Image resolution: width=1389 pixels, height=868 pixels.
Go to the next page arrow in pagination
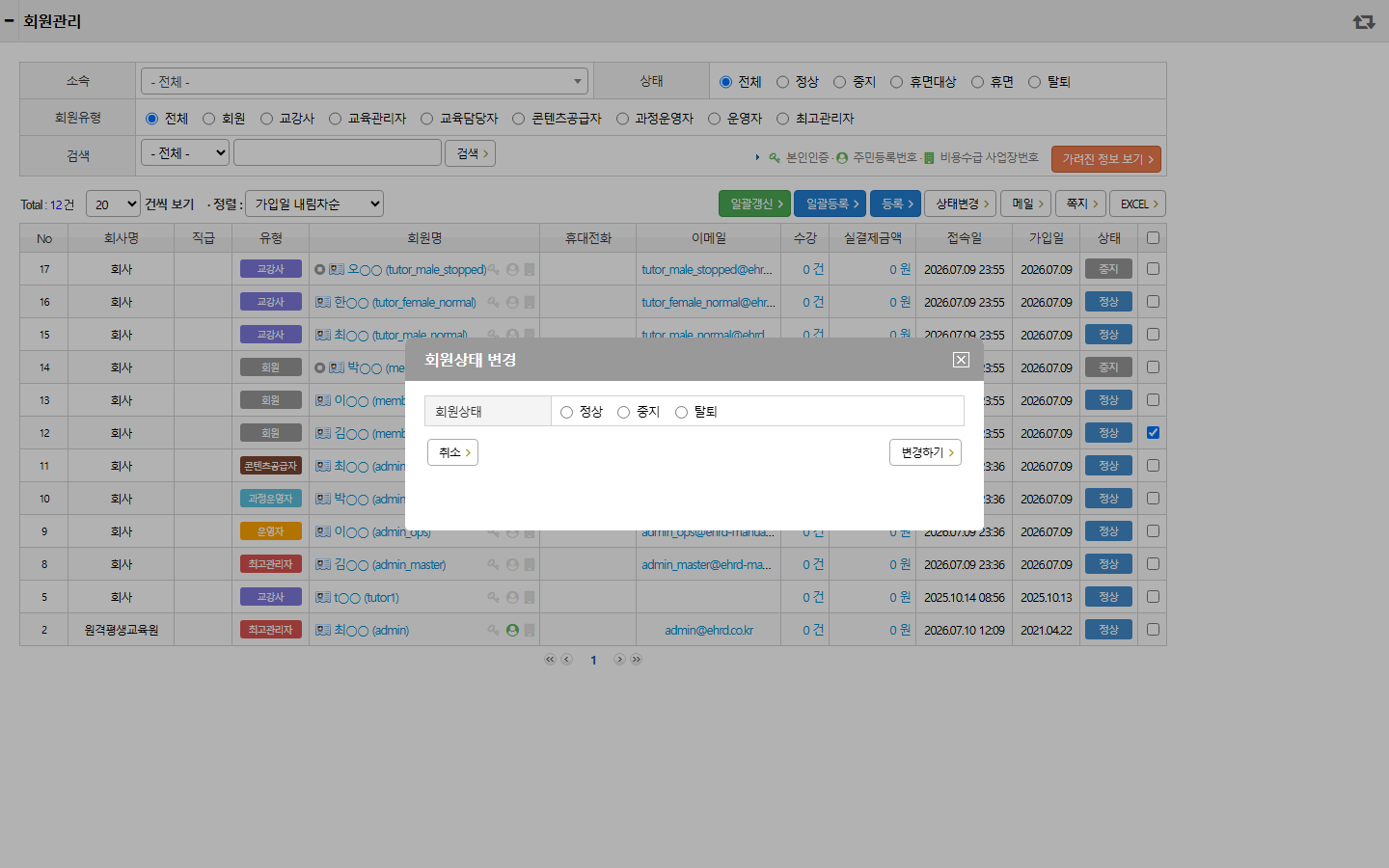(619, 660)
